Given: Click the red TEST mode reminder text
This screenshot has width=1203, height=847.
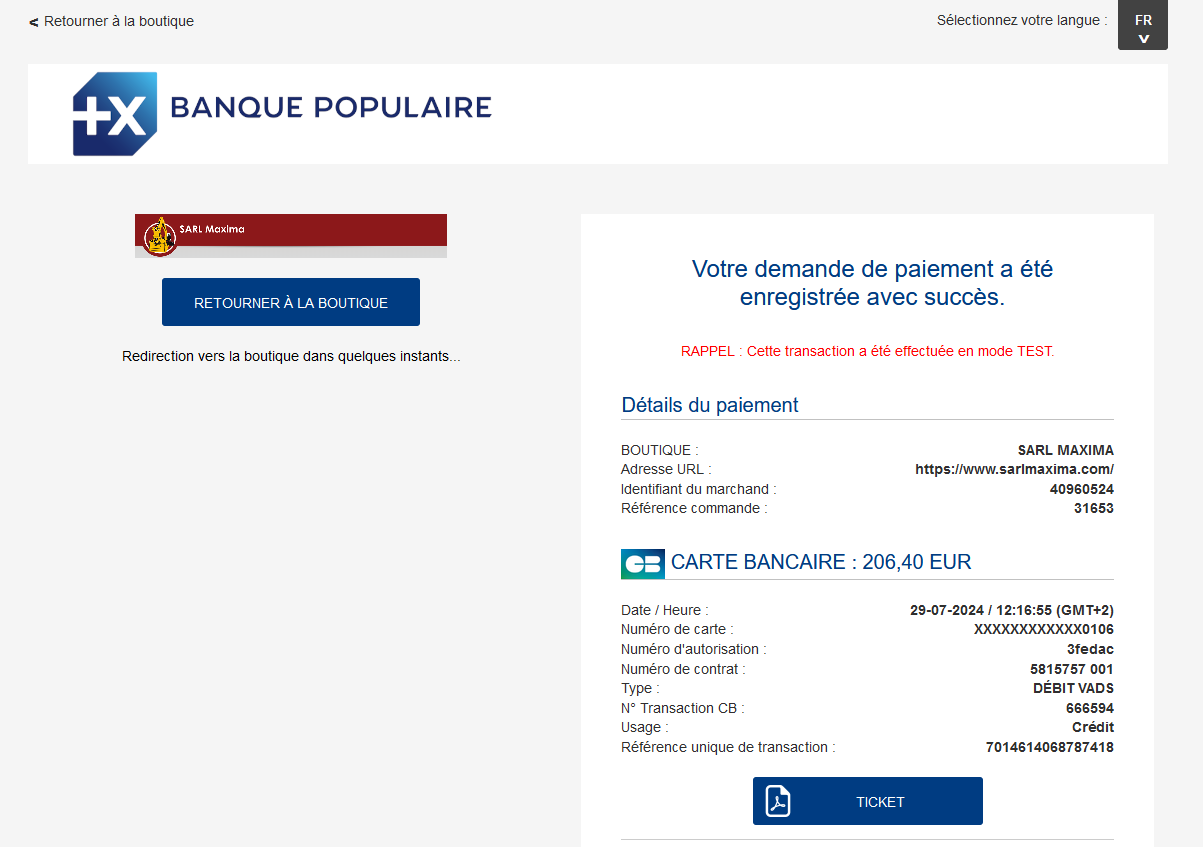Looking at the screenshot, I should pyautogui.click(x=867, y=351).
